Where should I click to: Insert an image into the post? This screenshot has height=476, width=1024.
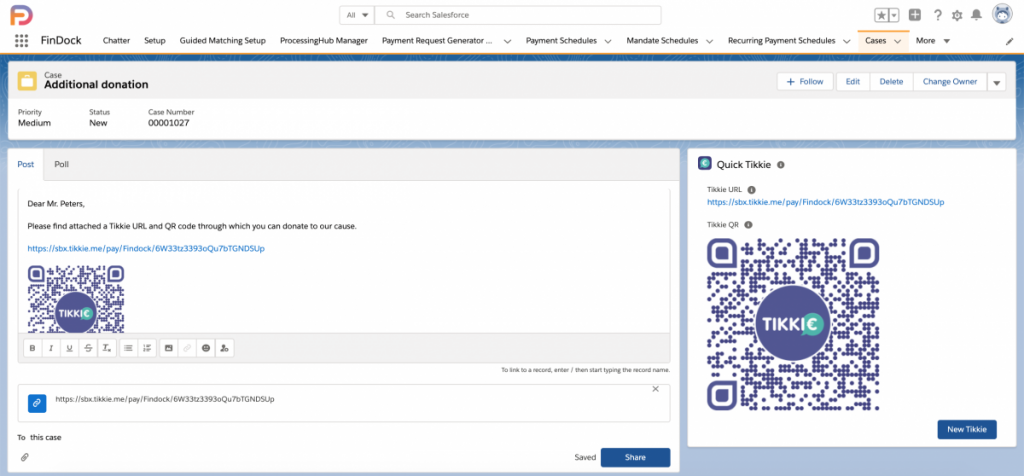[168, 349]
